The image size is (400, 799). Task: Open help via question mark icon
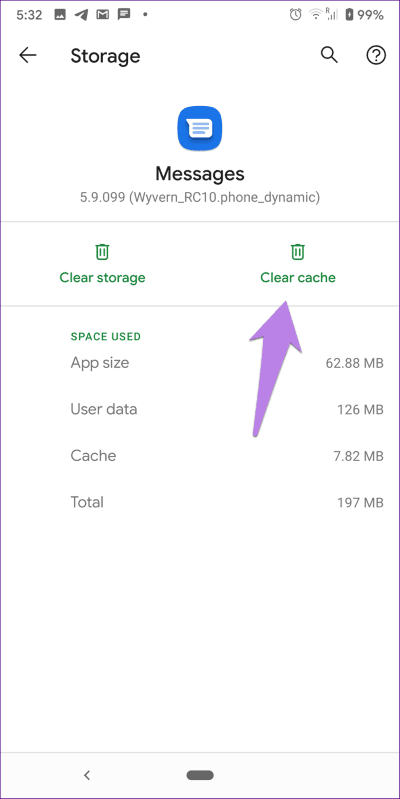point(376,55)
